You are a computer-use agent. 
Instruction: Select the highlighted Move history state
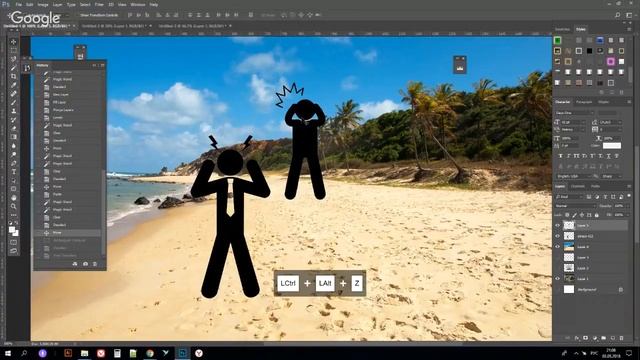click(x=68, y=233)
